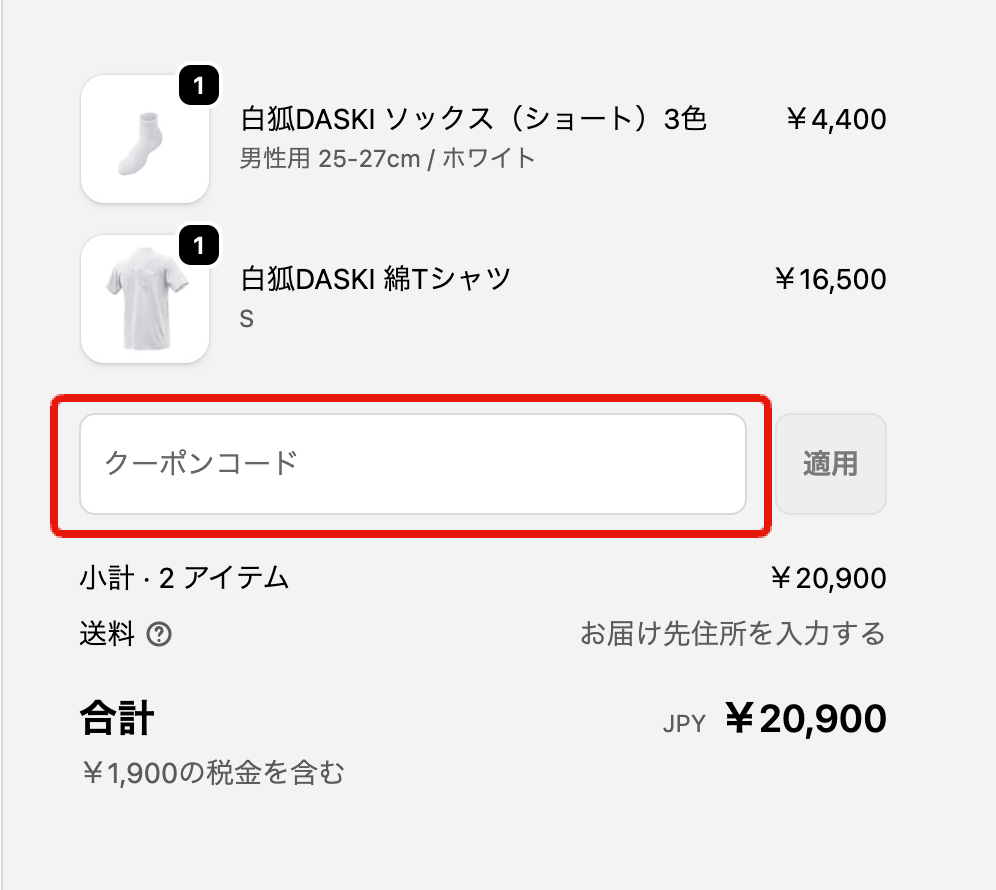
Task: Click the T-shirt size S label
Action: coord(247,319)
